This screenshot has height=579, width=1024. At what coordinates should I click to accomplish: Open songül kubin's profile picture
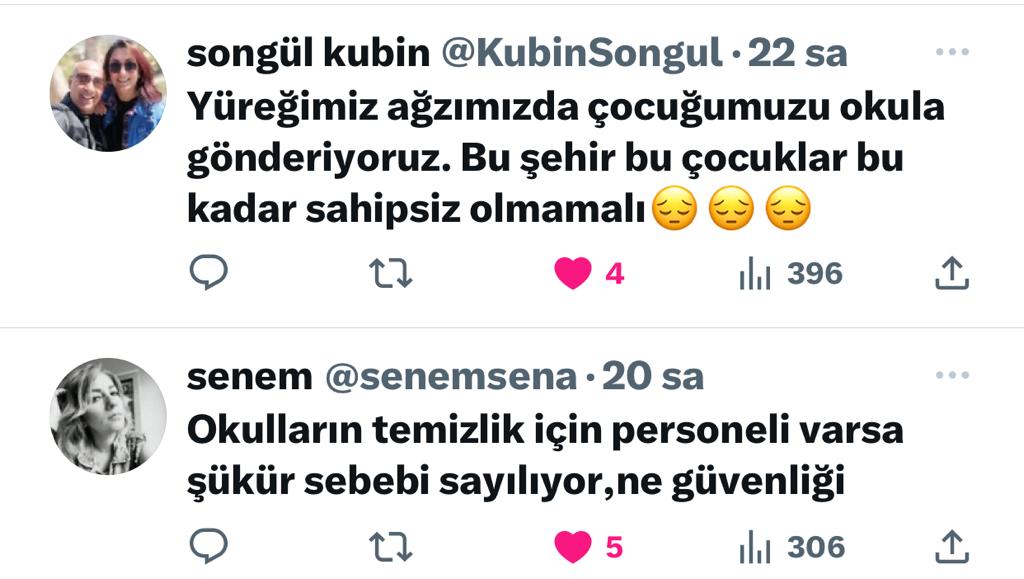[x=108, y=93]
